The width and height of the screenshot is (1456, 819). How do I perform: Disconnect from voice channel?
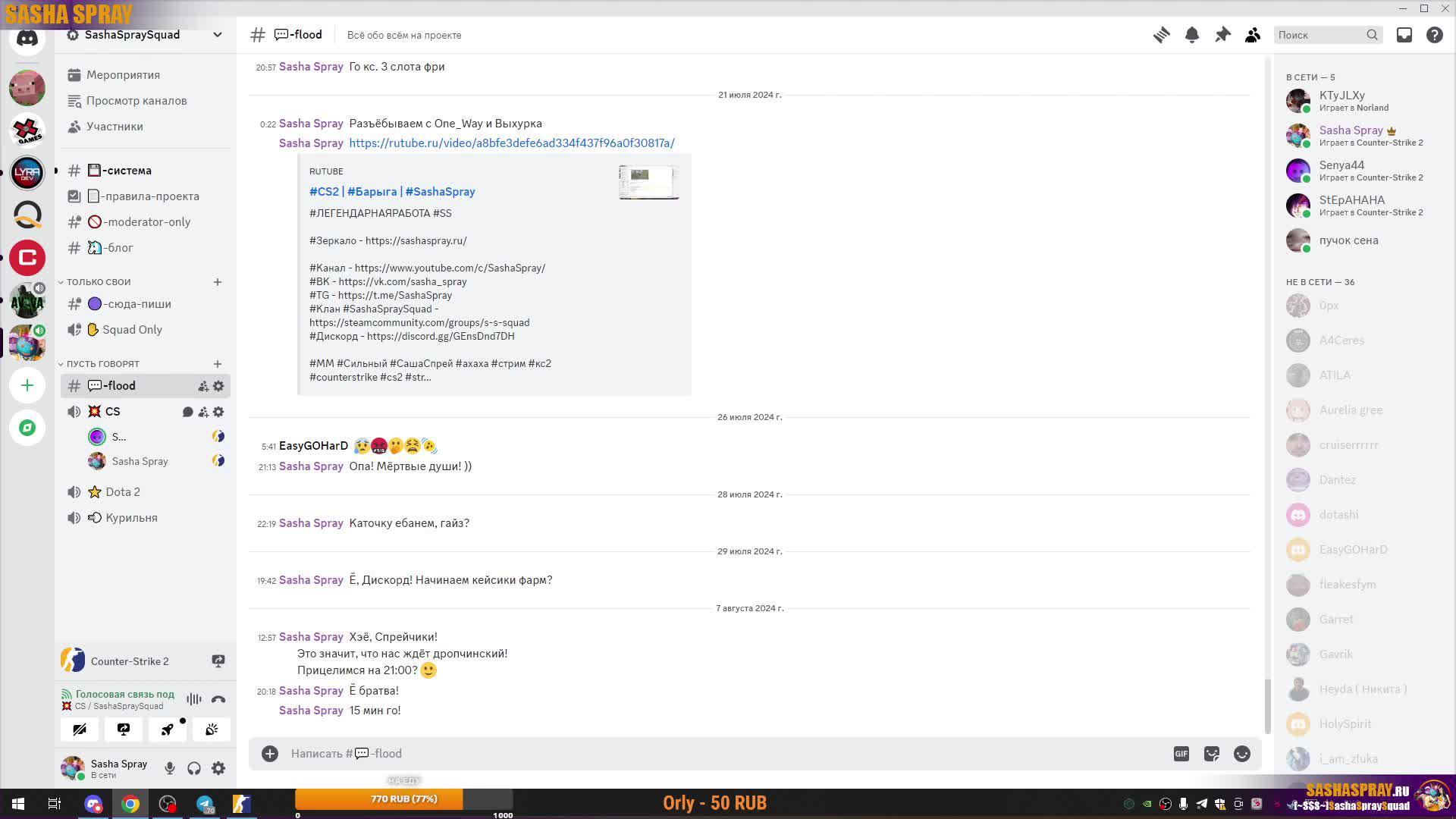tap(218, 699)
